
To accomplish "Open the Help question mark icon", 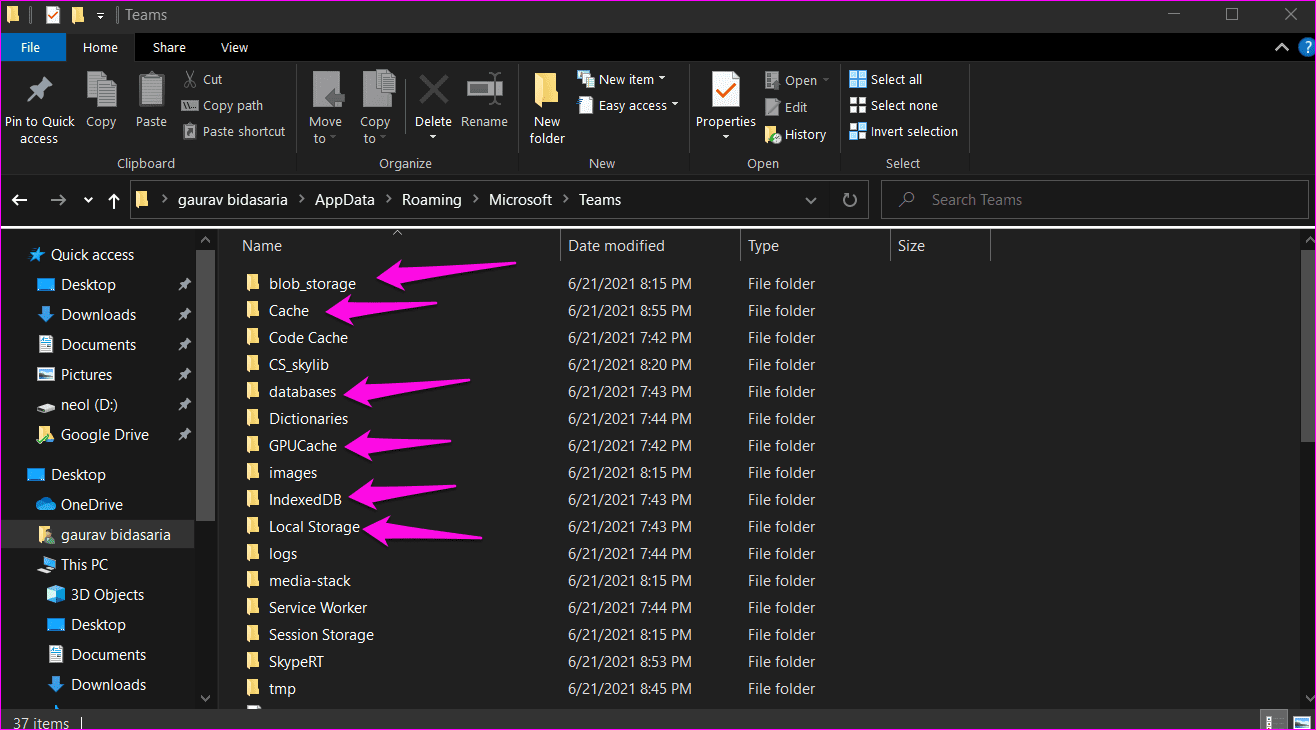I will (1306, 47).
